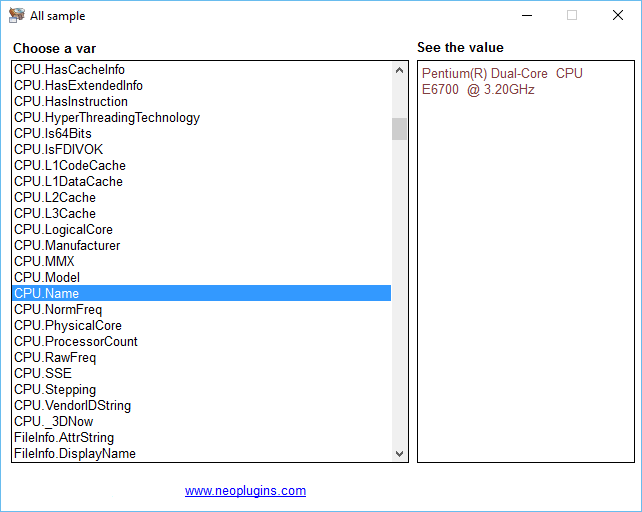Select CPU.HyperThreadingTechnology entry
The width and height of the screenshot is (642, 512).
pos(201,118)
